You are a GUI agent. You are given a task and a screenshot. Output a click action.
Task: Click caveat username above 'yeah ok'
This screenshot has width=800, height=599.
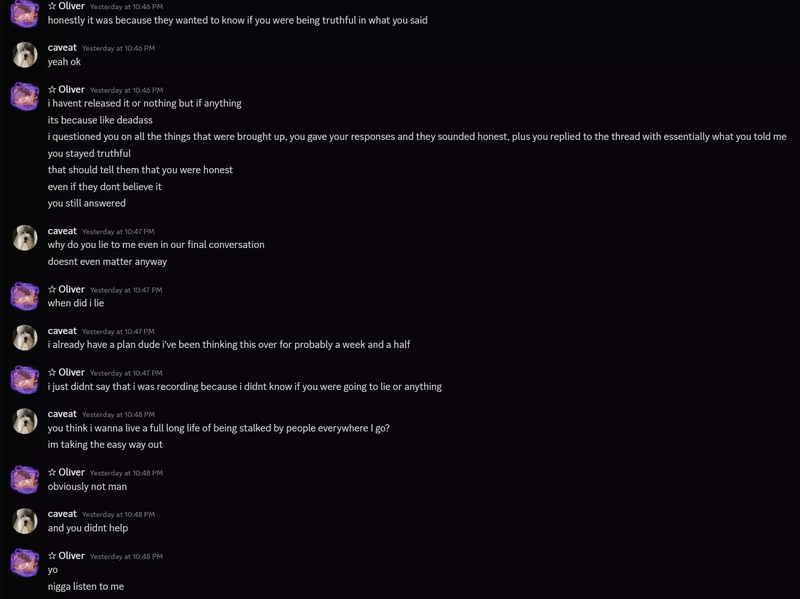point(62,48)
